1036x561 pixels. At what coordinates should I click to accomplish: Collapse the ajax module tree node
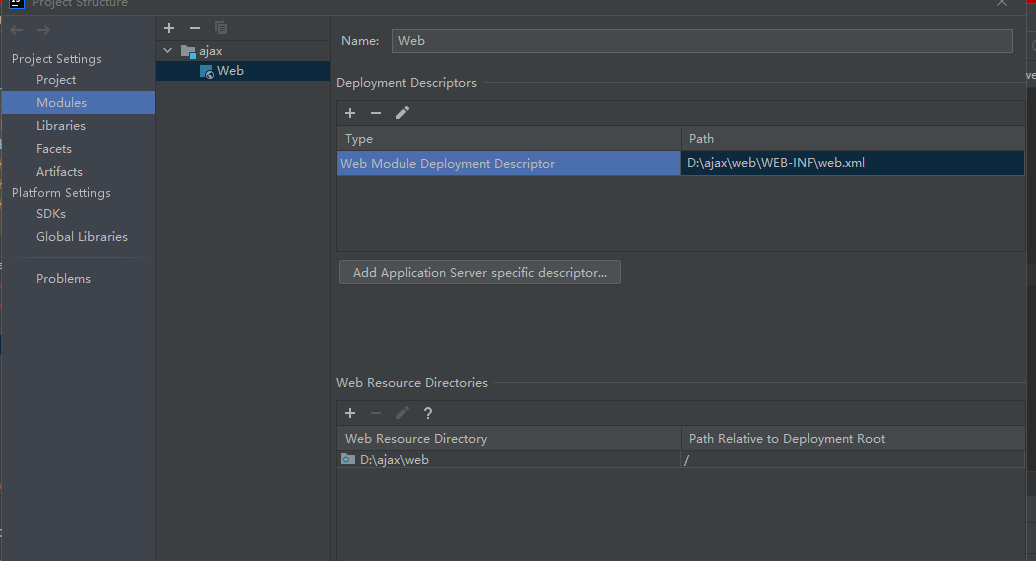point(168,50)
